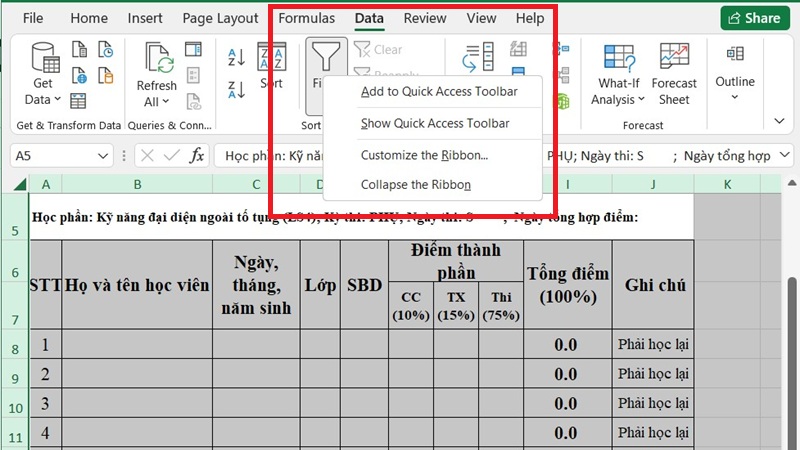Open the custom Sort dialog
Screen dimensions: 800x450
point(271,66)
